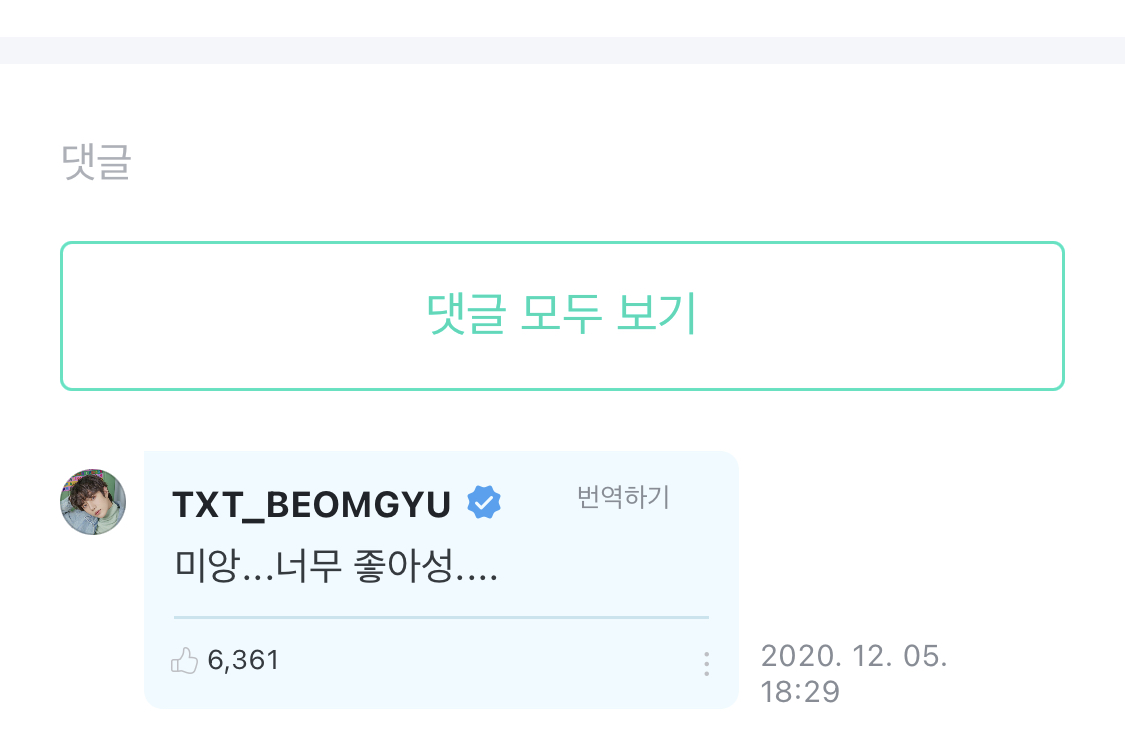Tap the 댓글 모두 보기 button
Image resolution: width=1125 pixels, height=729 pixels.
tap(562, 316)
